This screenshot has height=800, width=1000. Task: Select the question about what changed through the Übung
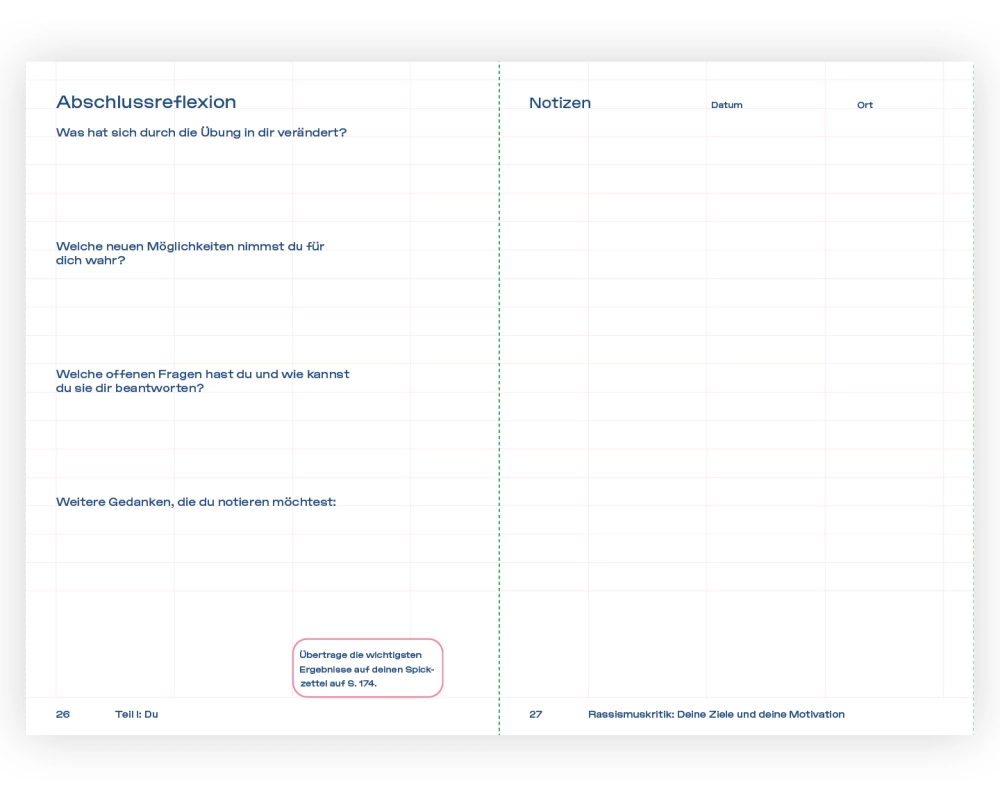(x=201, y=132)
